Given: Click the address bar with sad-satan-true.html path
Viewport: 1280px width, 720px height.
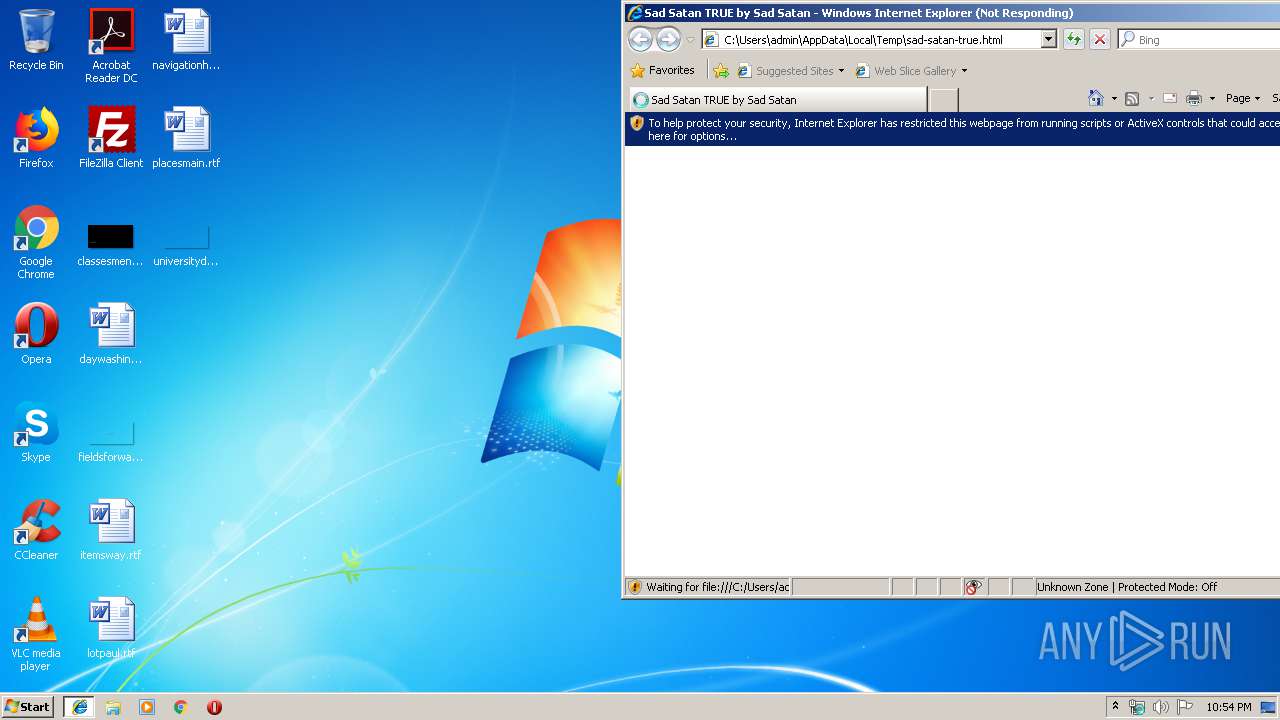Looking at the screenshot, I should point(871,40).
